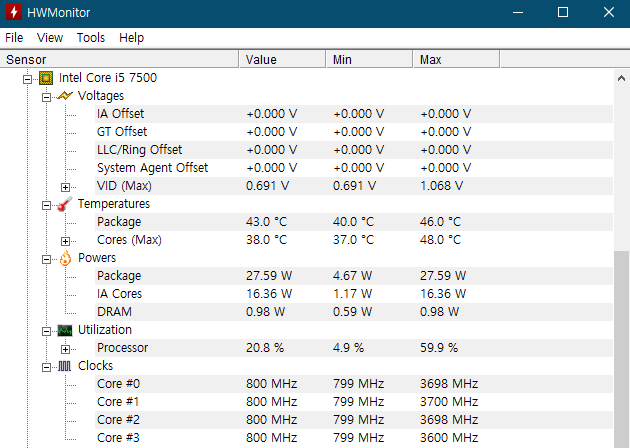Click the Voltages lightning icon
The height and width of the screenshot is (448, 630).
tap(65, 96)
